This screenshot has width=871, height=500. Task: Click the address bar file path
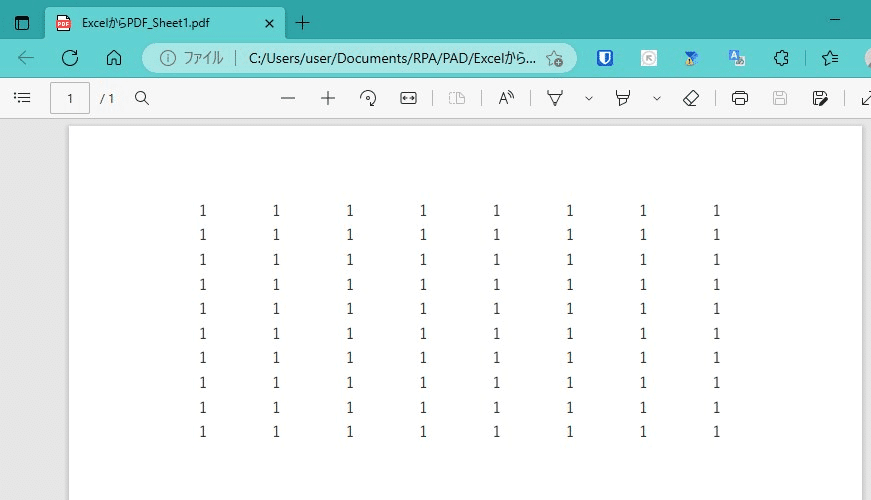(392, 58)
